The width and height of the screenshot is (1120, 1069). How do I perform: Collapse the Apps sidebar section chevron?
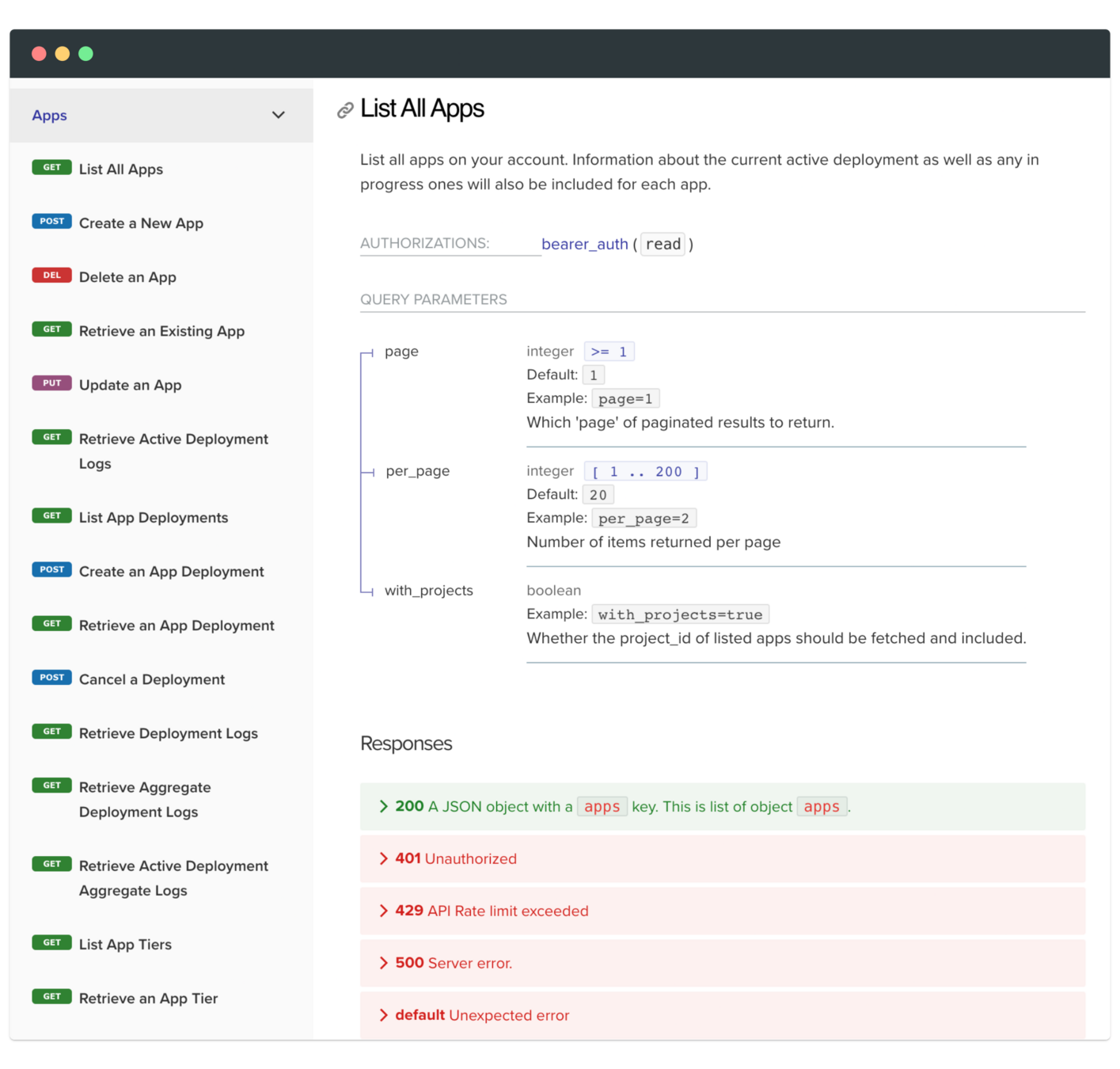point(278,115)
